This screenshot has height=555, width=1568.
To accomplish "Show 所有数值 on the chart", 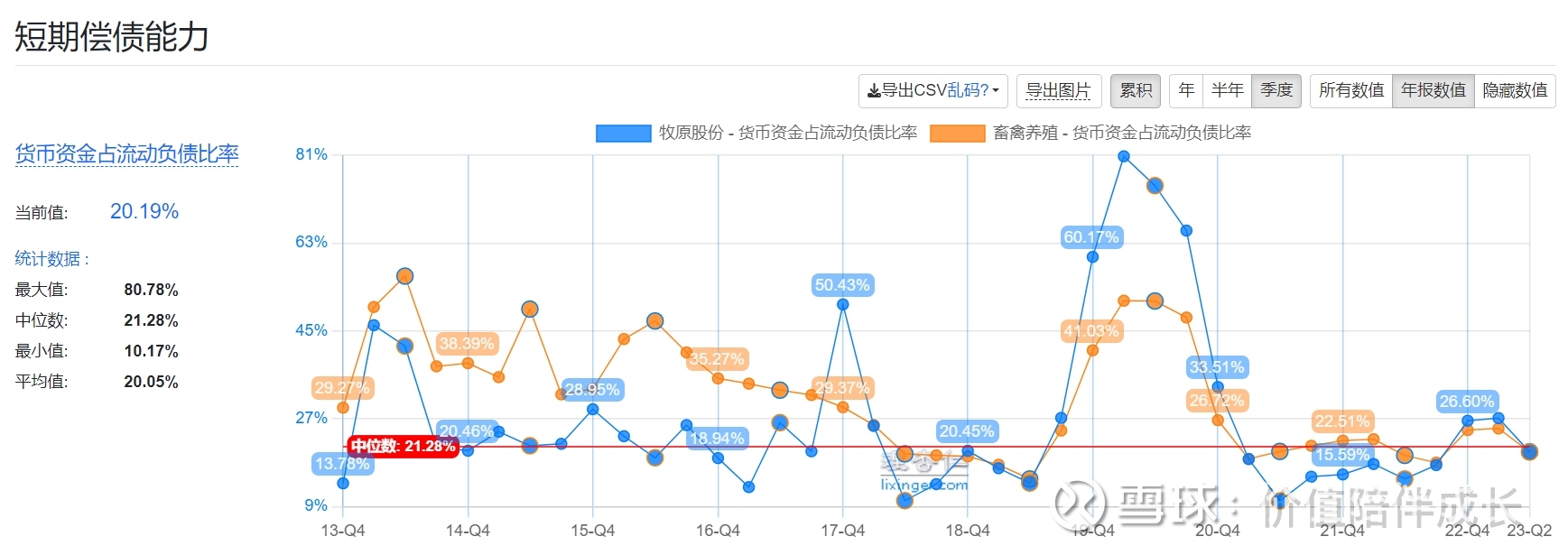I will pyautogui.click(x=1351, y=90).
